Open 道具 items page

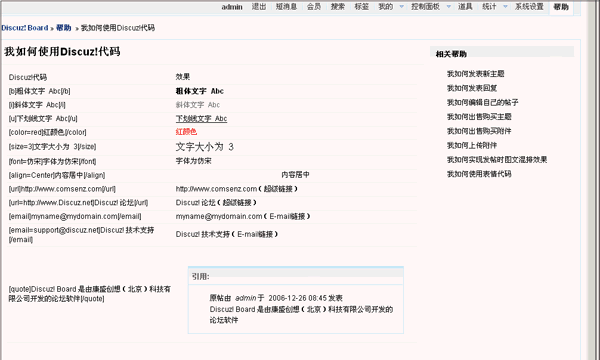pyautogui.click(x=465, y=7)
